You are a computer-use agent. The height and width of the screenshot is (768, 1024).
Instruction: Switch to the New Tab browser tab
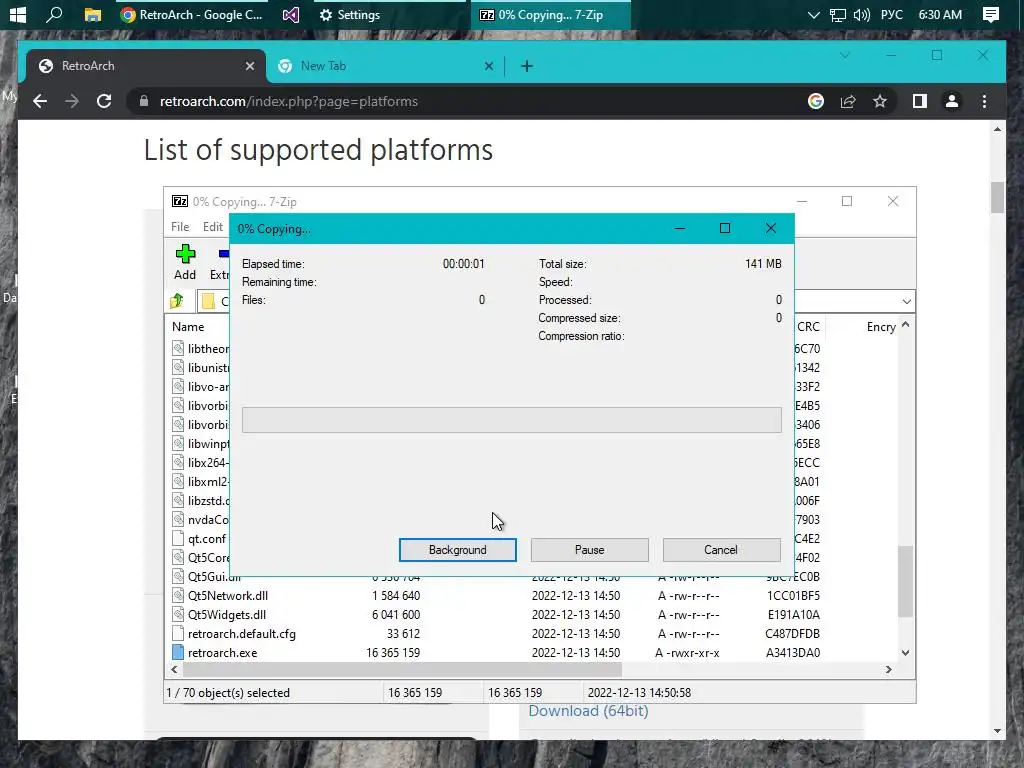(385, 66)
